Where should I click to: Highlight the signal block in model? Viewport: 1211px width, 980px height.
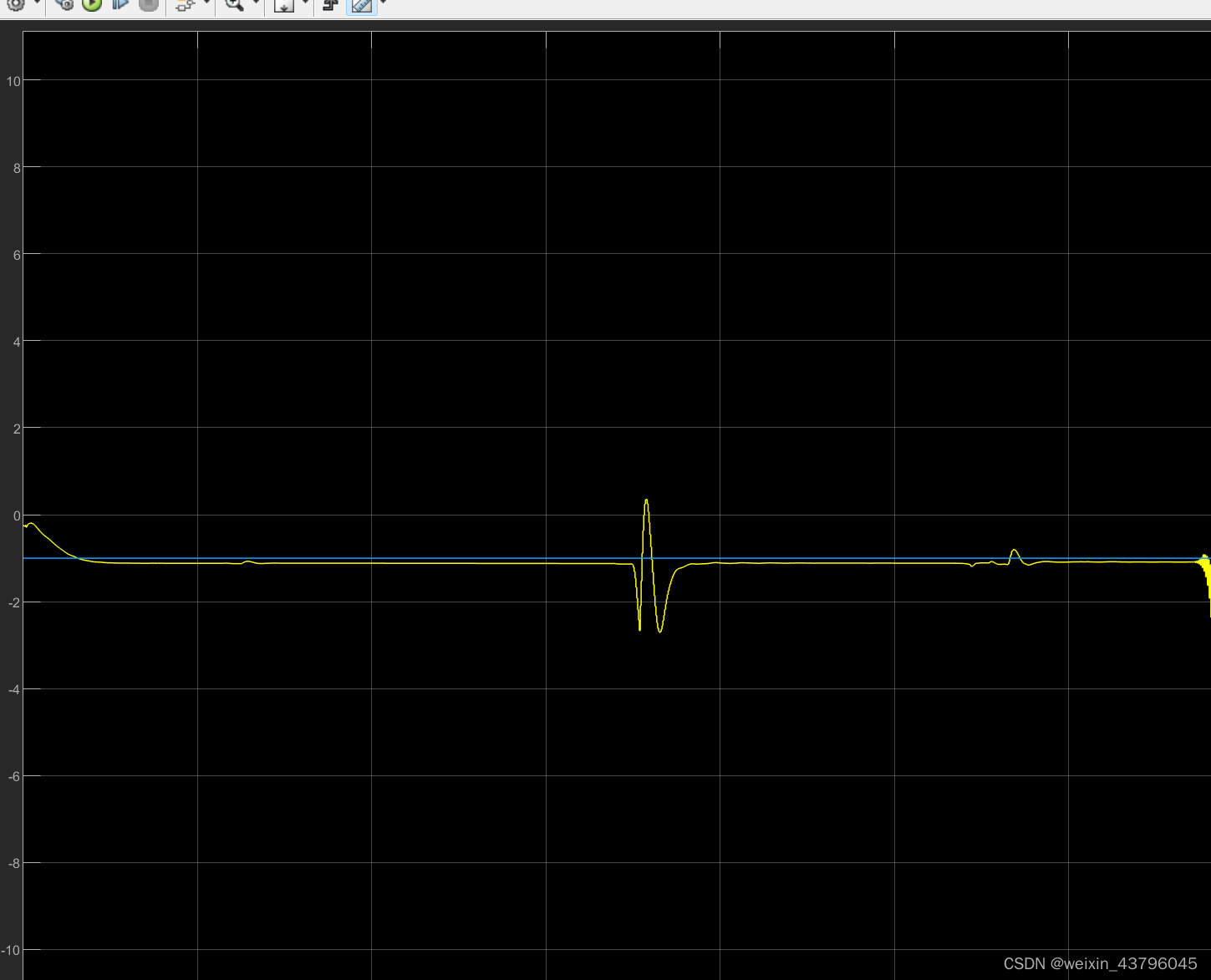tap(185, 5)
